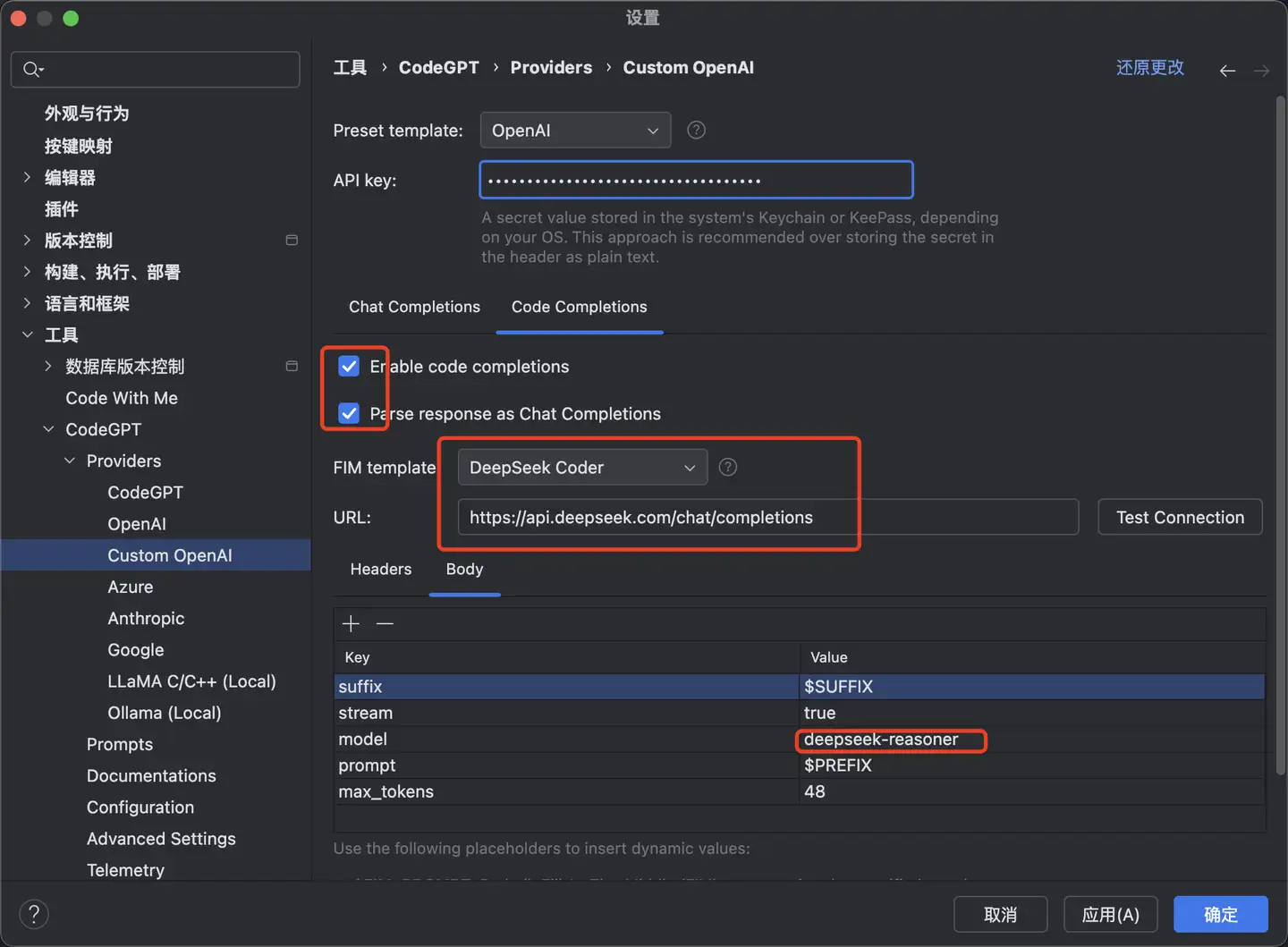1288x947 pixels.
Task: Open 按键映射 settings section
Action: point(79,146)
